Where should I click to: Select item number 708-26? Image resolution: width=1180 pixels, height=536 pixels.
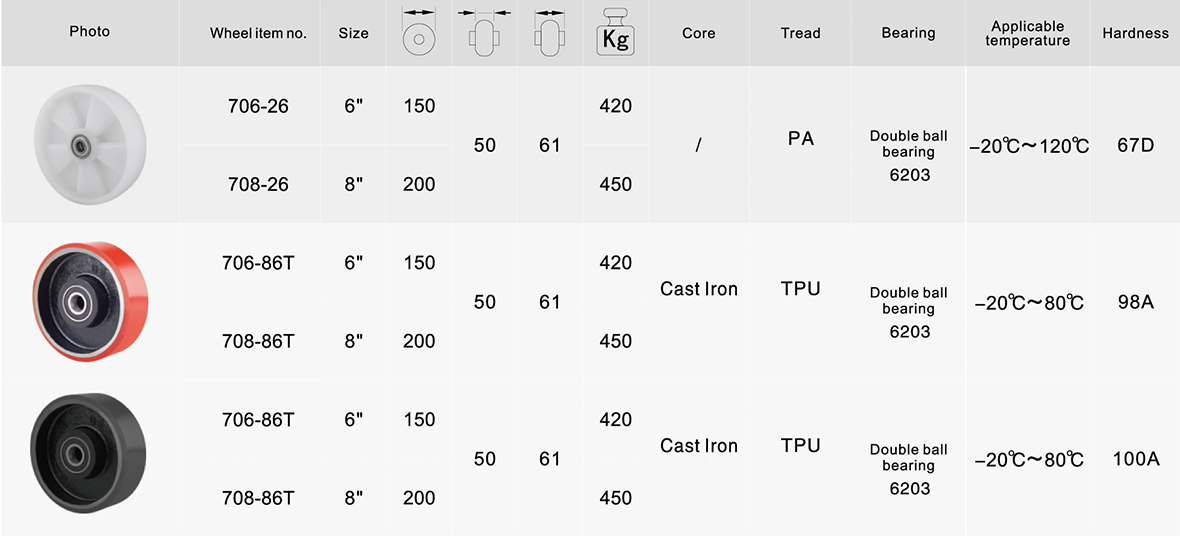click(x=258, y=184)
